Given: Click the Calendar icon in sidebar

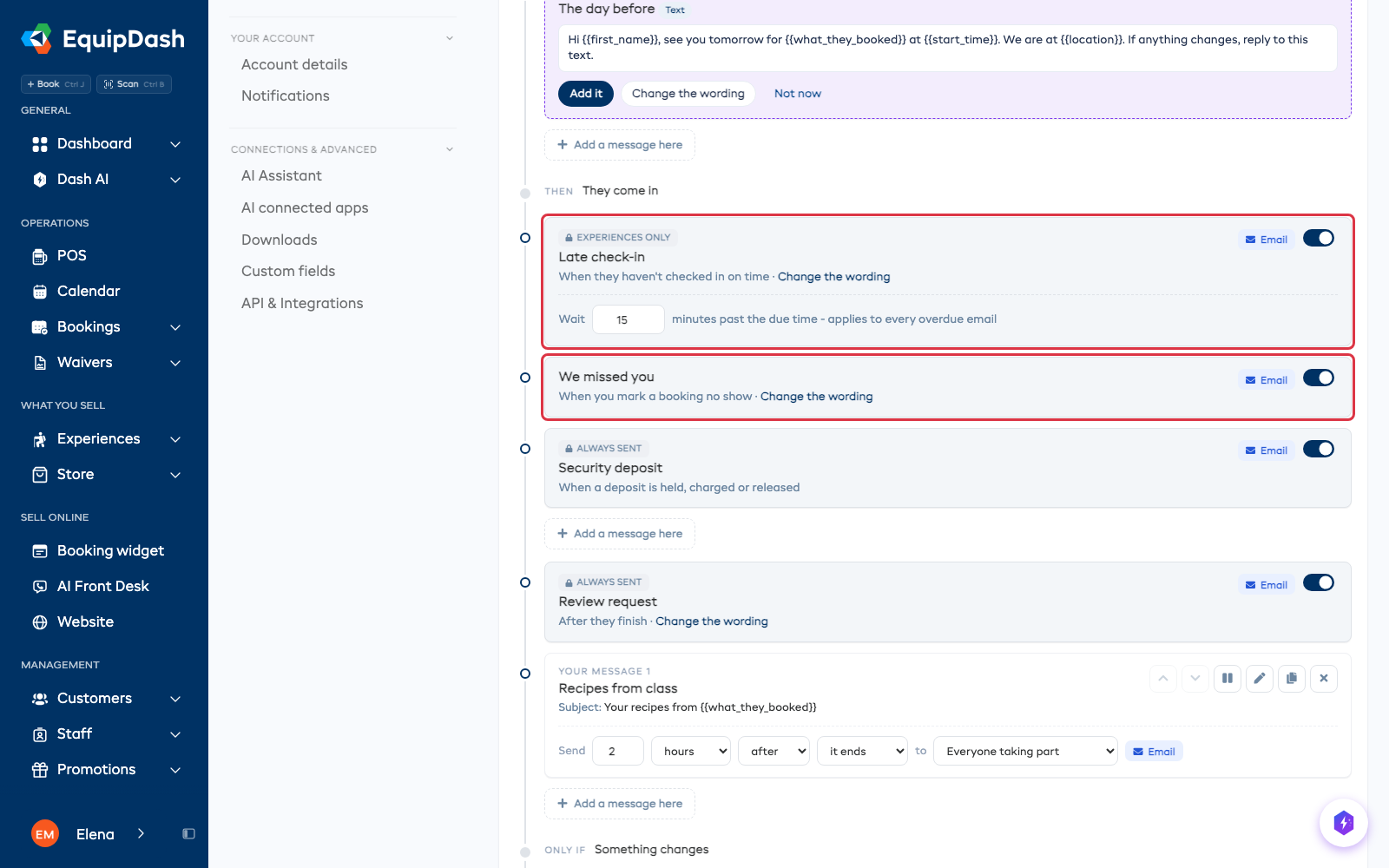Looking at the screenshot, I should 40,292.
